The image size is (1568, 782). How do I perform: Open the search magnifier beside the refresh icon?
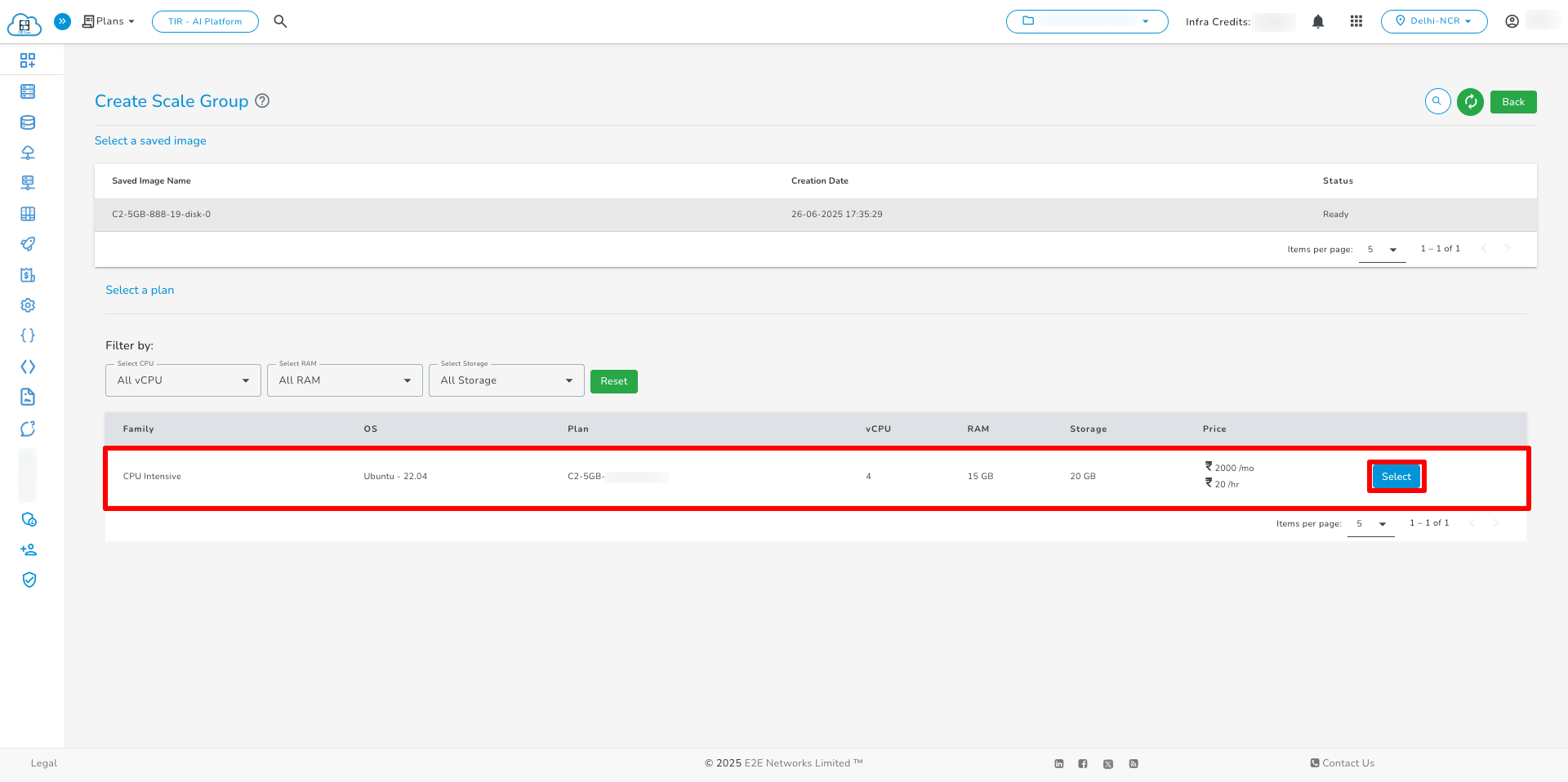click(1437, 101)
